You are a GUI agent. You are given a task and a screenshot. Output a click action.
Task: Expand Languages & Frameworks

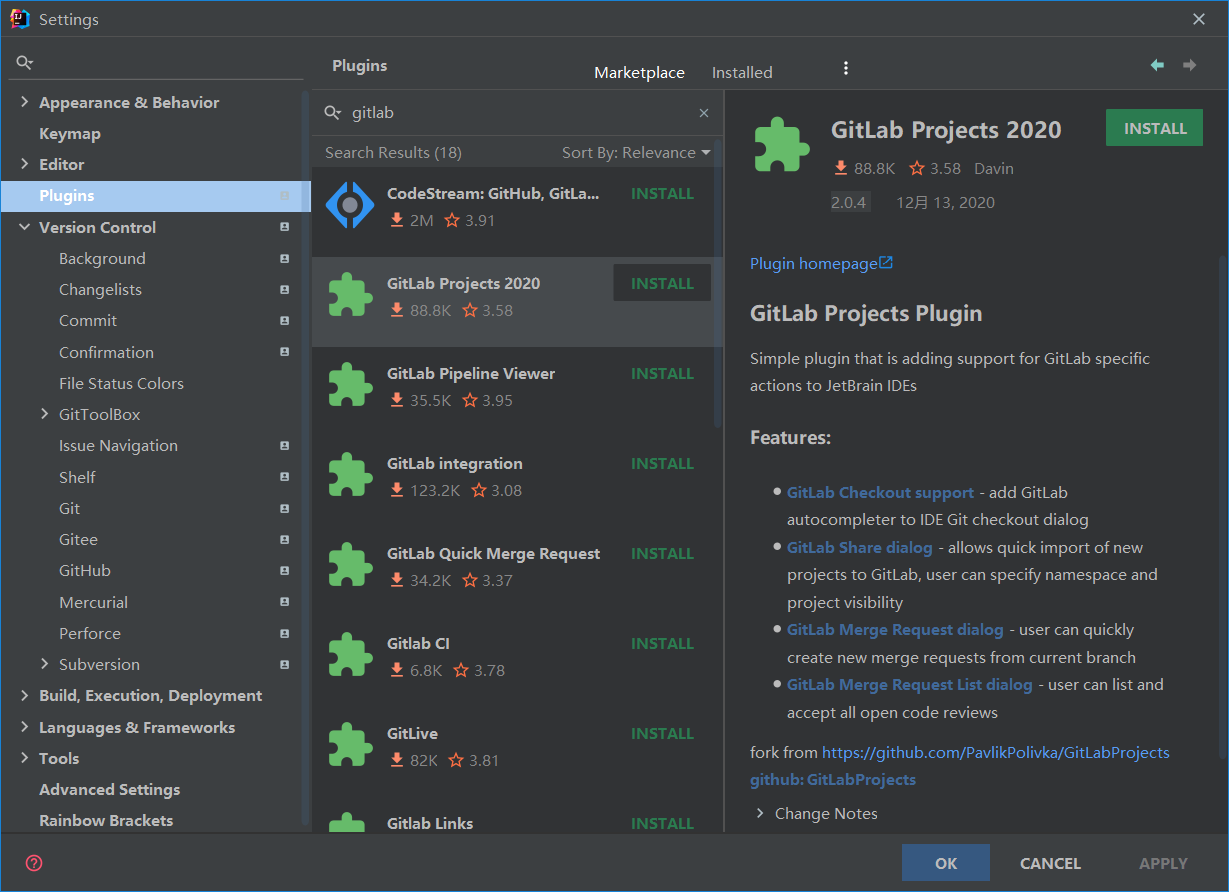click(24, 727)
